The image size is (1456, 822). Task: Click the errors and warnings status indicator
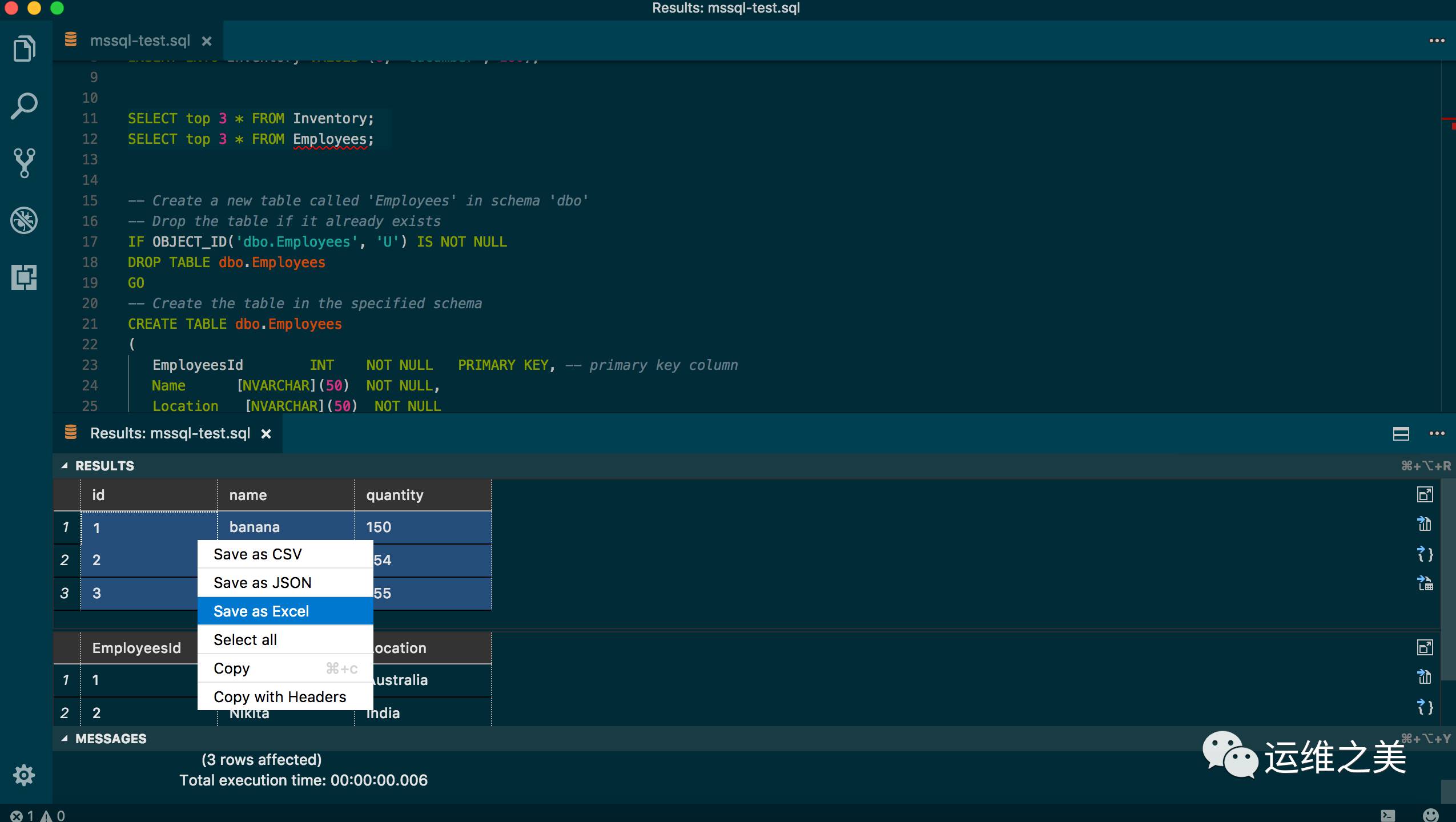coord(38,815)
